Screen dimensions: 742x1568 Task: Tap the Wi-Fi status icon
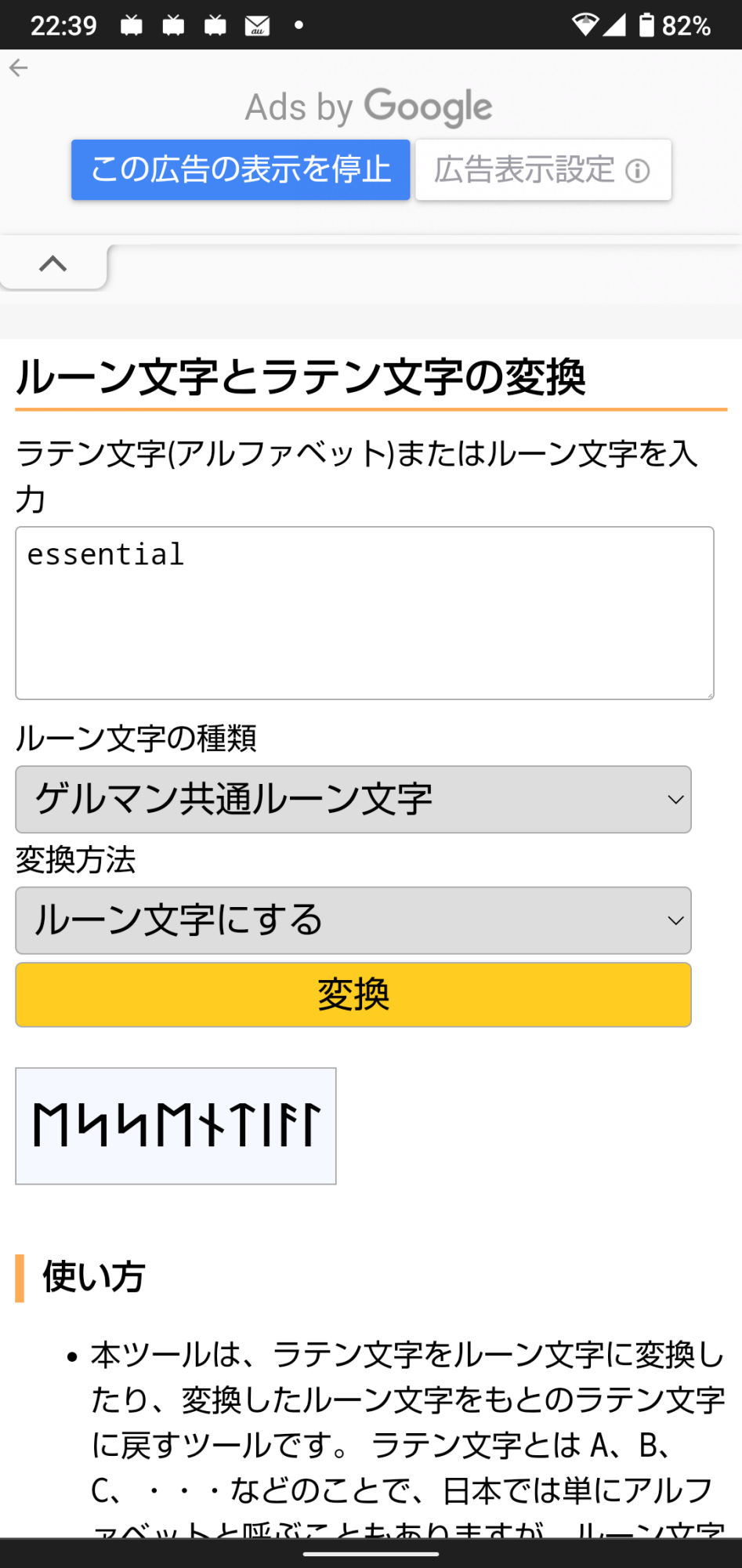point(585,25)
